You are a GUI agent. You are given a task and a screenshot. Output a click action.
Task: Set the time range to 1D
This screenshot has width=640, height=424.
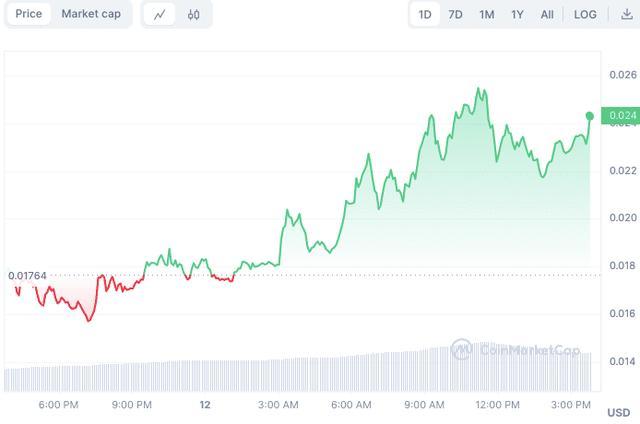424,15
